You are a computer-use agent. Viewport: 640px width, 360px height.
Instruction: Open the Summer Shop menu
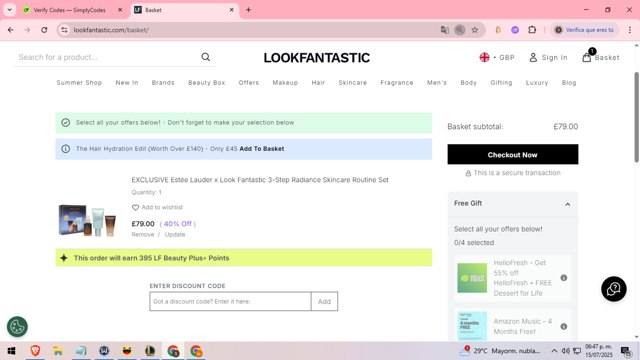point(79,82)
